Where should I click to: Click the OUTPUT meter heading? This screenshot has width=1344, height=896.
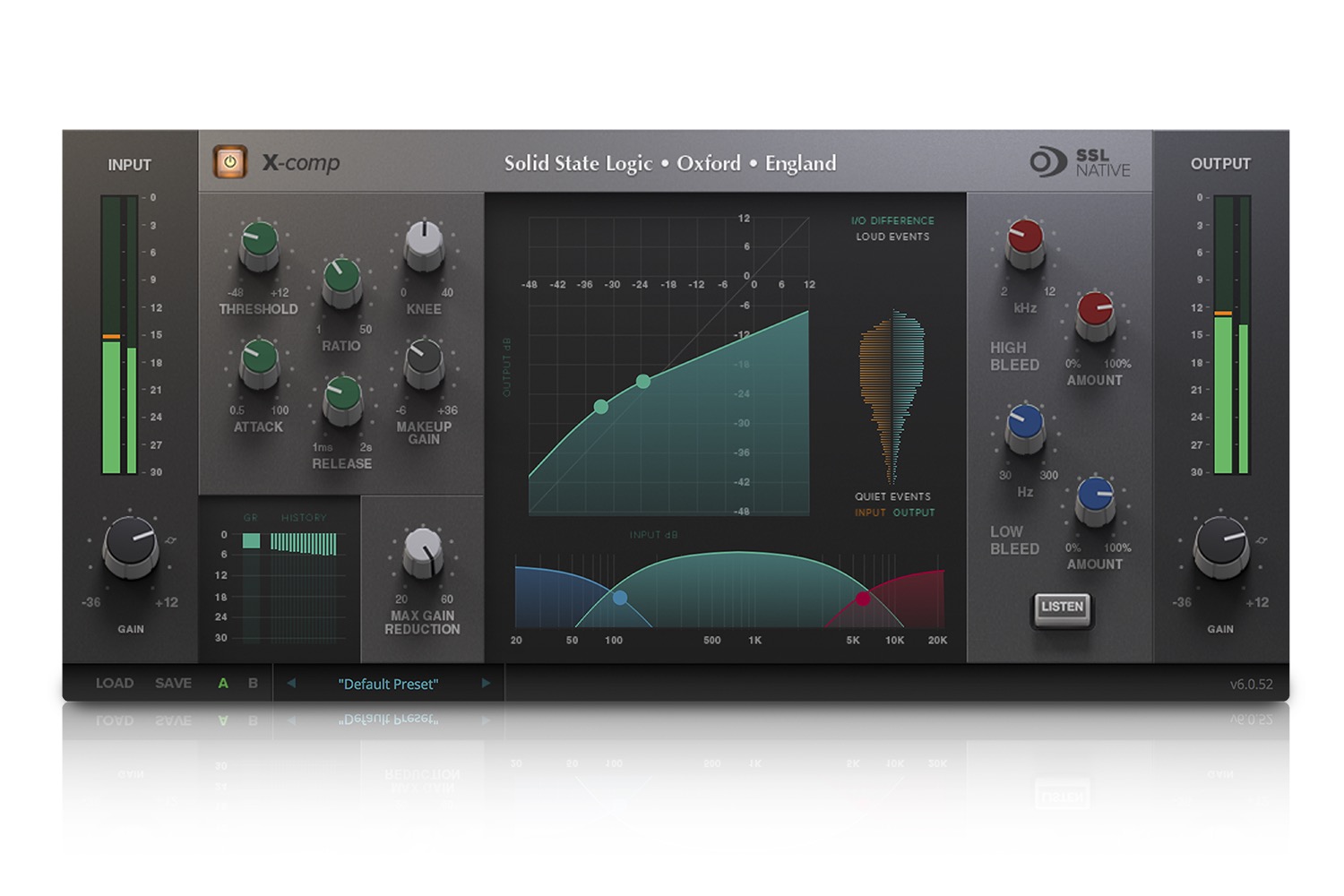[x=1220, y=164]
